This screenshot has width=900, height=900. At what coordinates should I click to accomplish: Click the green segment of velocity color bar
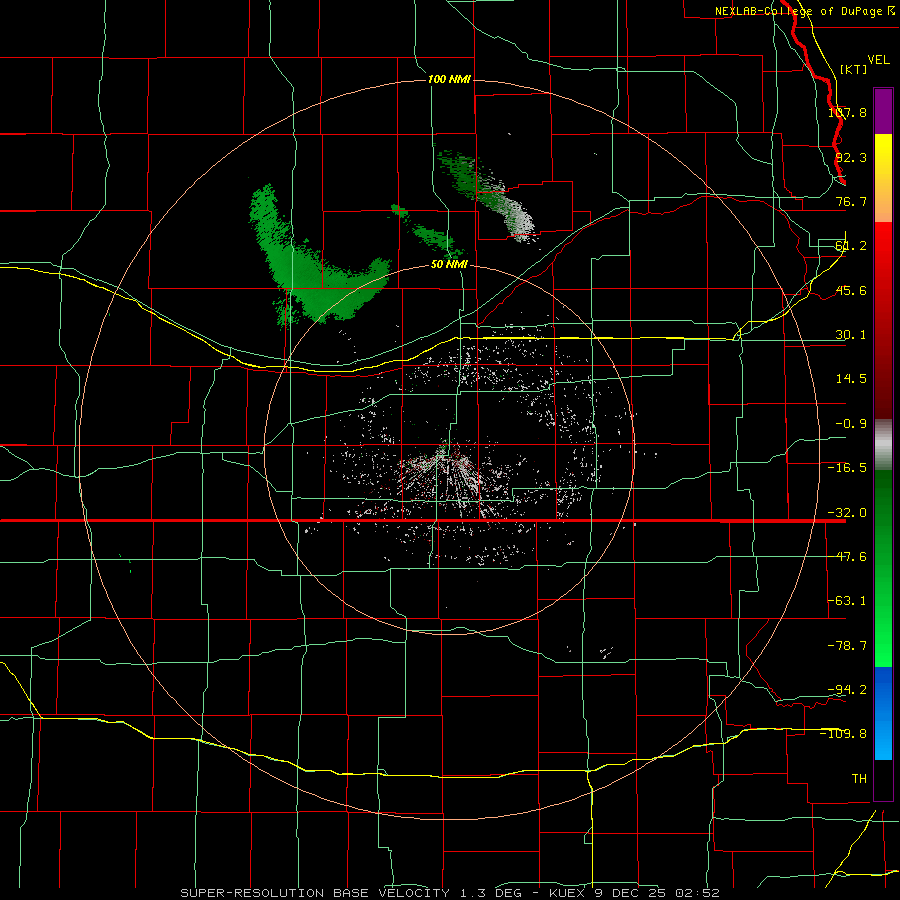(x=883, y=568)
